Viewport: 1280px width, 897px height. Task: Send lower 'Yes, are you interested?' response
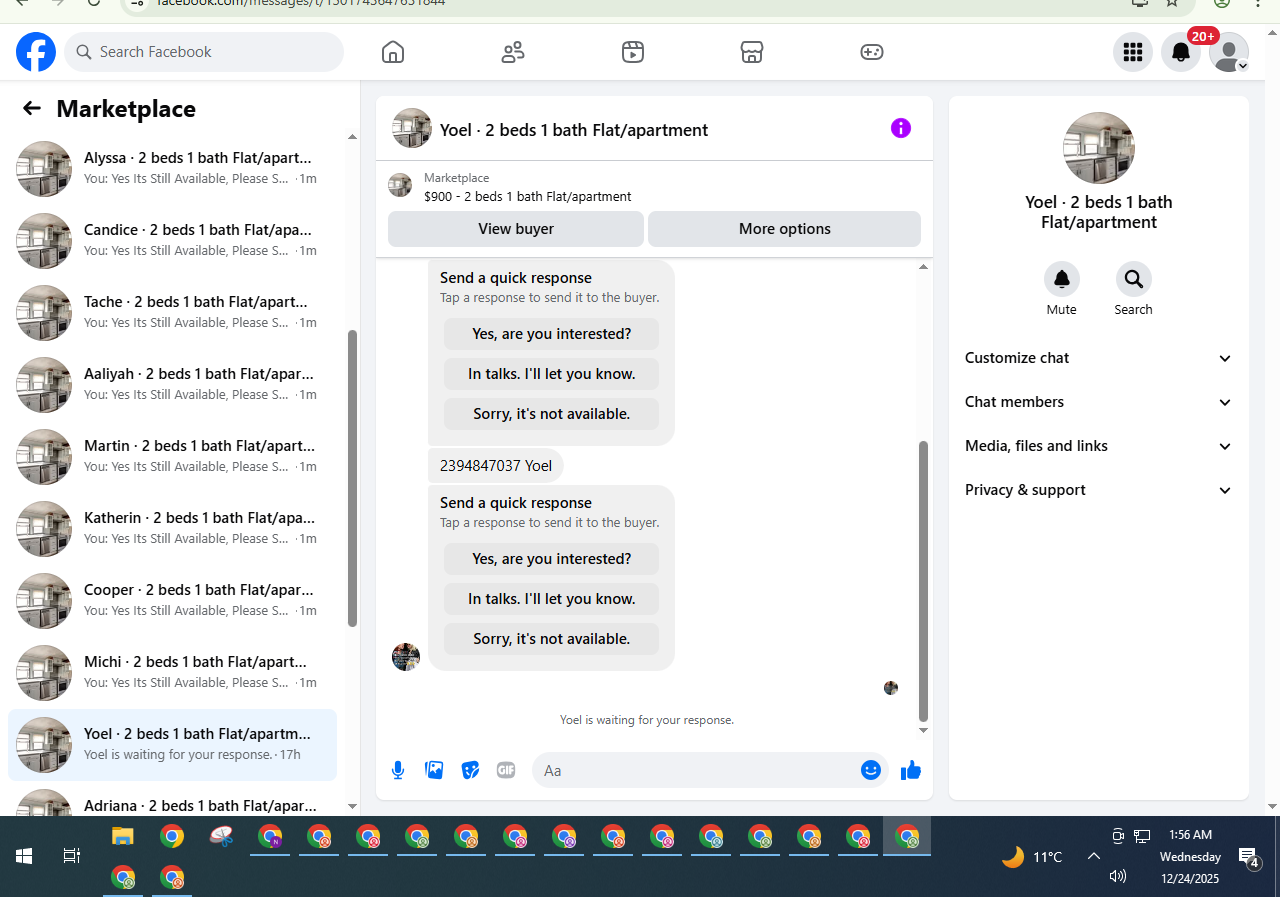pyautogui.click(x=552, y=559)
